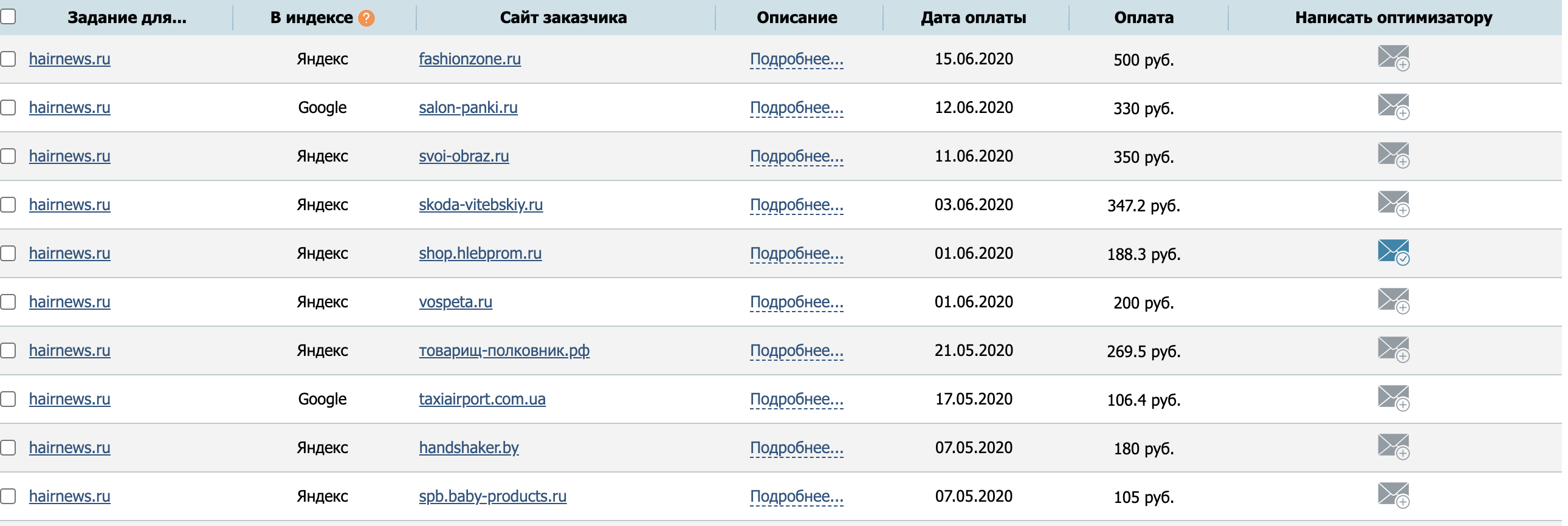1568x526 pixels.
Task: Open the hairnews.ru link in the svoi-obraz.ru row
Action: click(69, 156)
